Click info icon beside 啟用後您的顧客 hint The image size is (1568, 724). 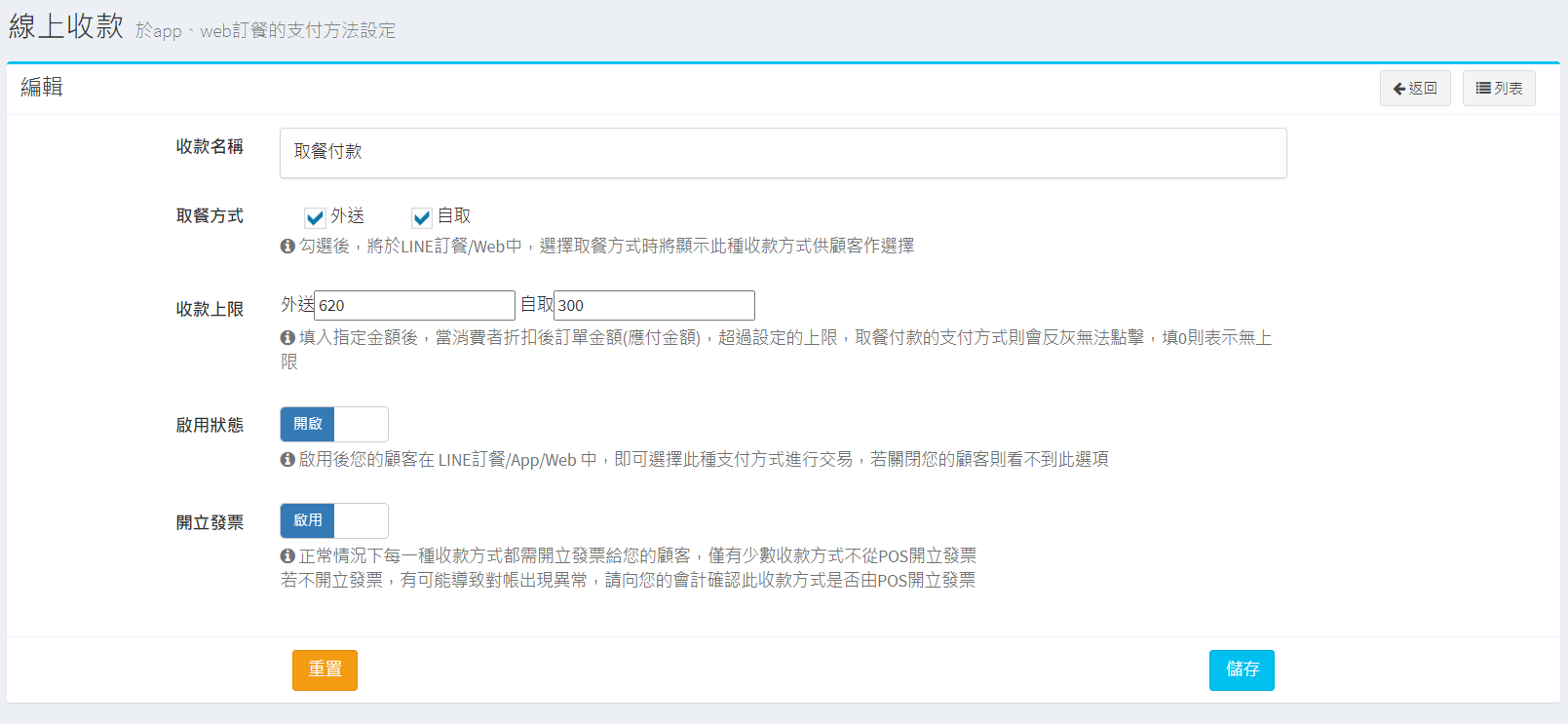287,459
